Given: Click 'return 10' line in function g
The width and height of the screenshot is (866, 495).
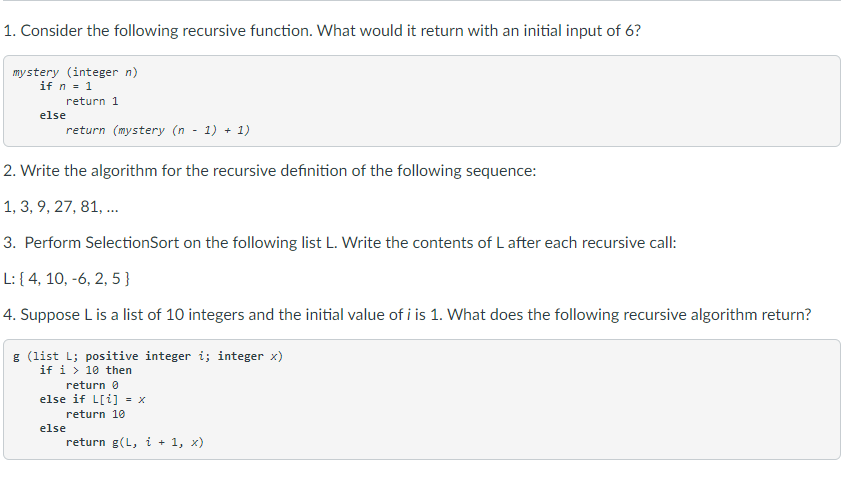Looking at the screenshot, I should [95, 414].
